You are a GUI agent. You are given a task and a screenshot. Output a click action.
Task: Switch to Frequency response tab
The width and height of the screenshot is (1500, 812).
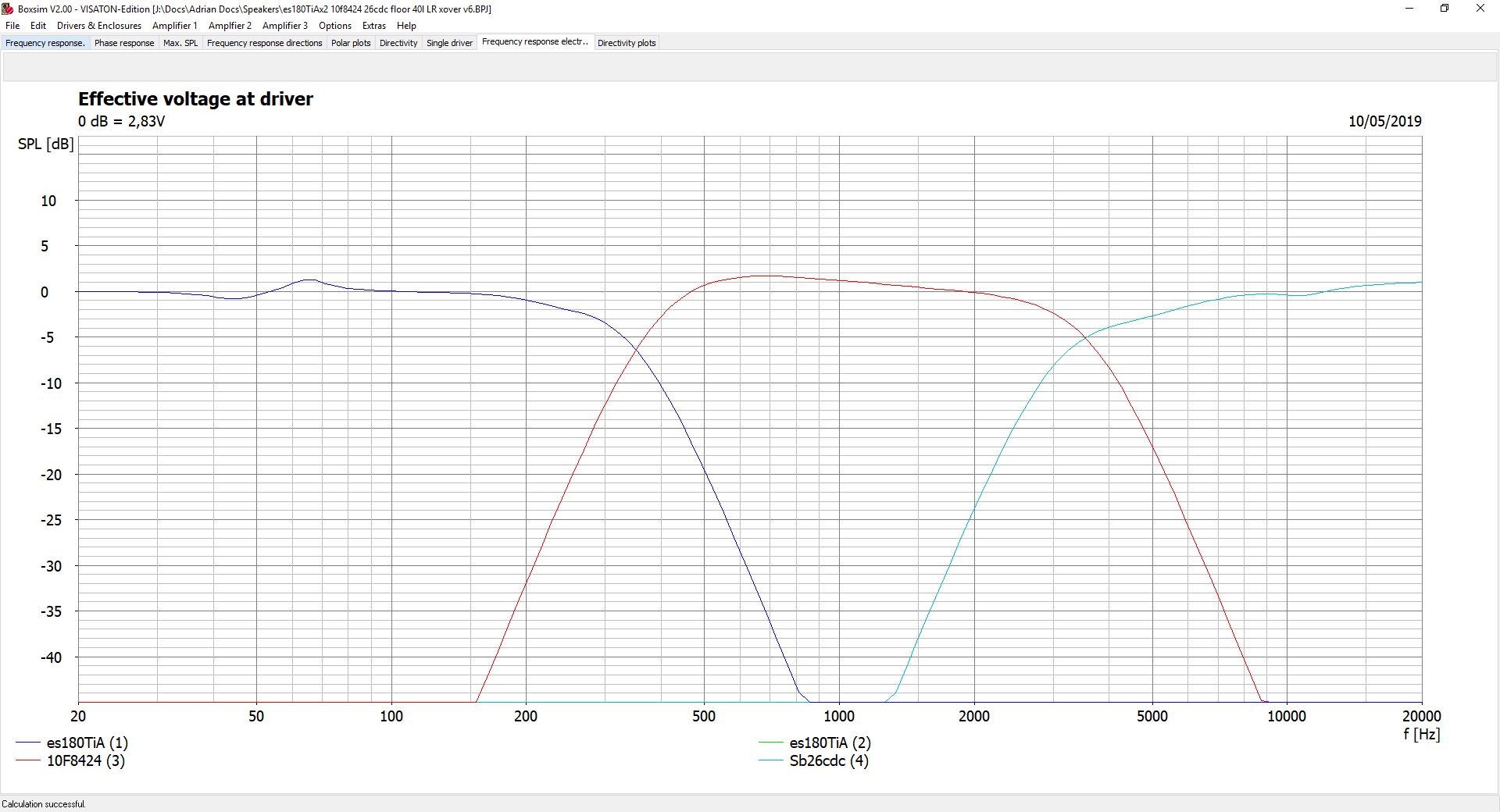pos(45,43)
